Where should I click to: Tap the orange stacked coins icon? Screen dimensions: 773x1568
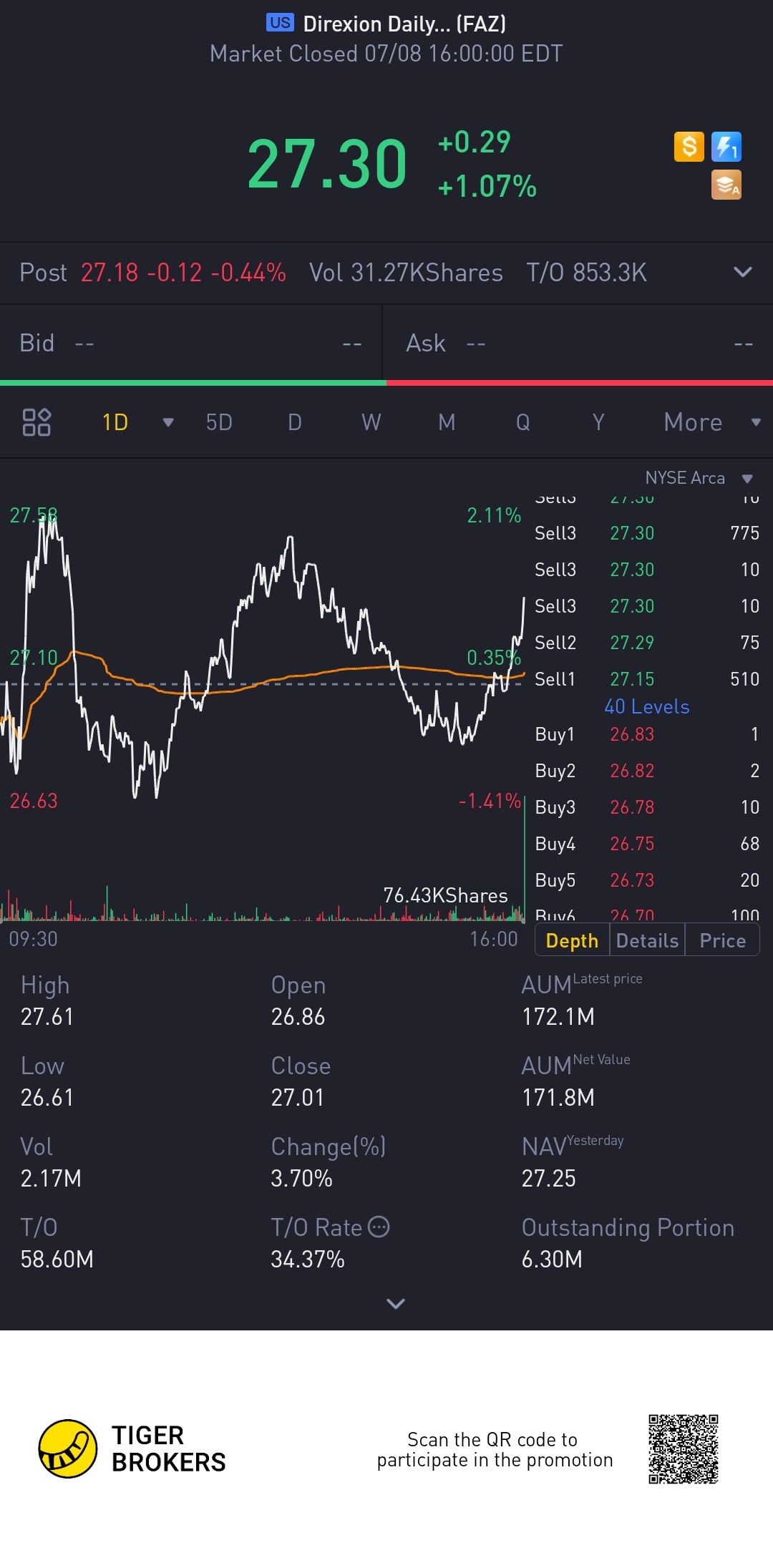(x=726, y=185)
